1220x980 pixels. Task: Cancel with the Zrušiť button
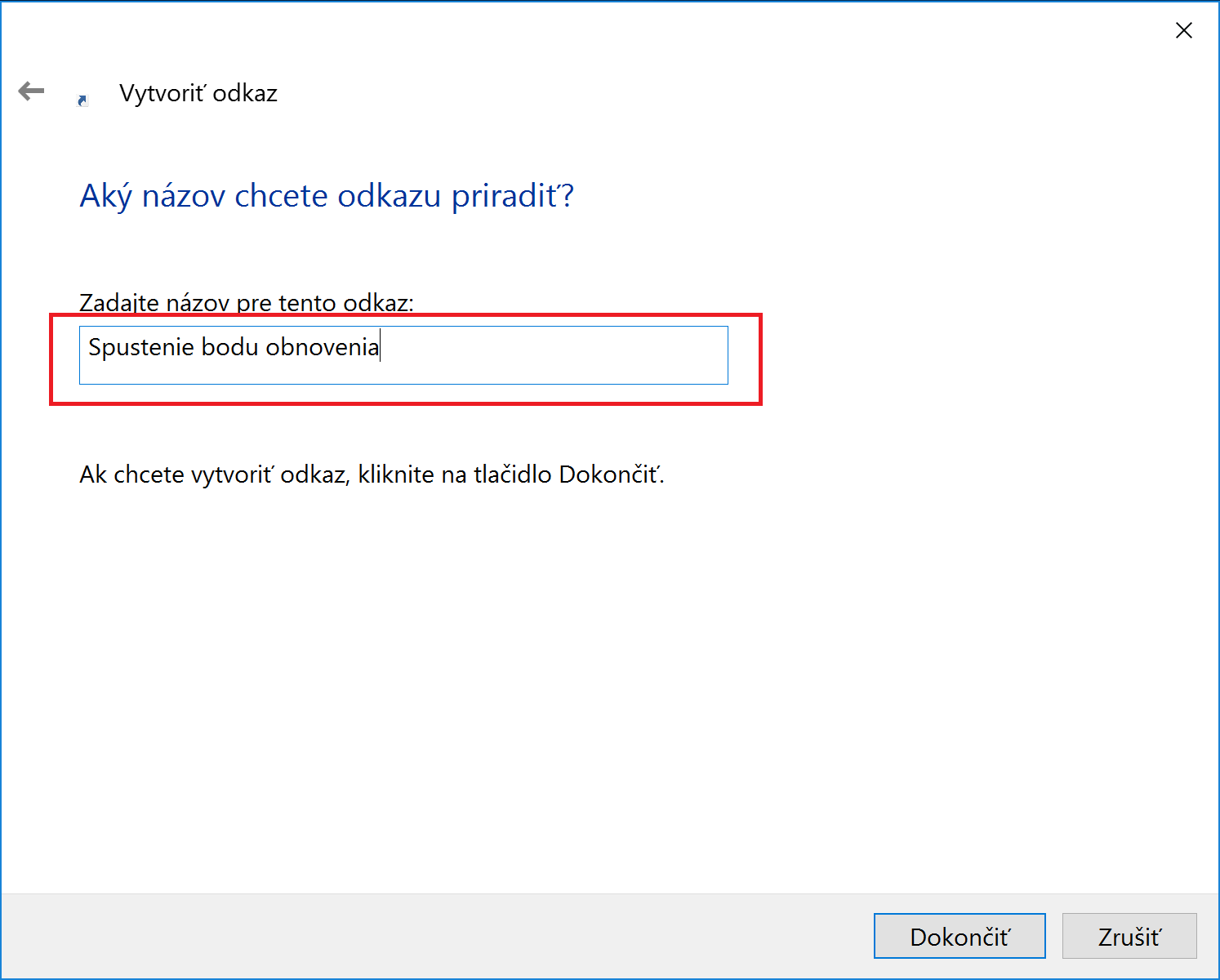[1129, 936]
